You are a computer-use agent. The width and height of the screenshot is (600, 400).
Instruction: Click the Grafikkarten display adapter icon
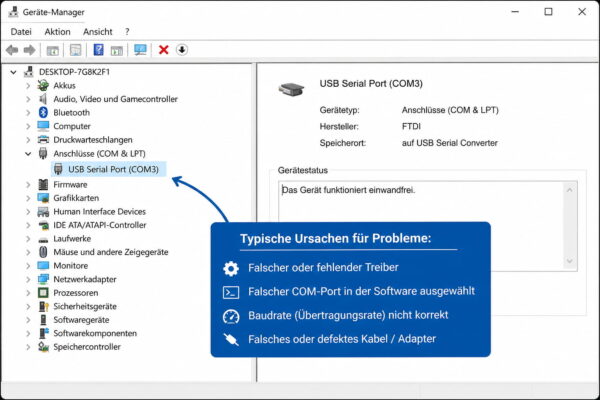click(43, 198)
